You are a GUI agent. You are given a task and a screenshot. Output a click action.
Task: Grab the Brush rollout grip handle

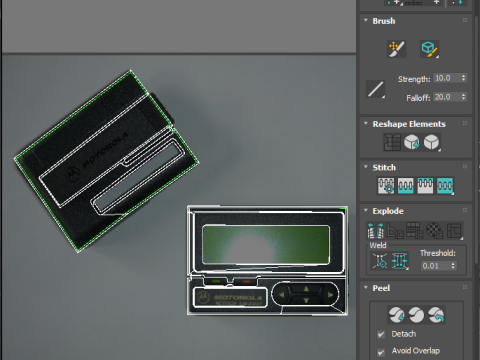[x=465, y=20]
